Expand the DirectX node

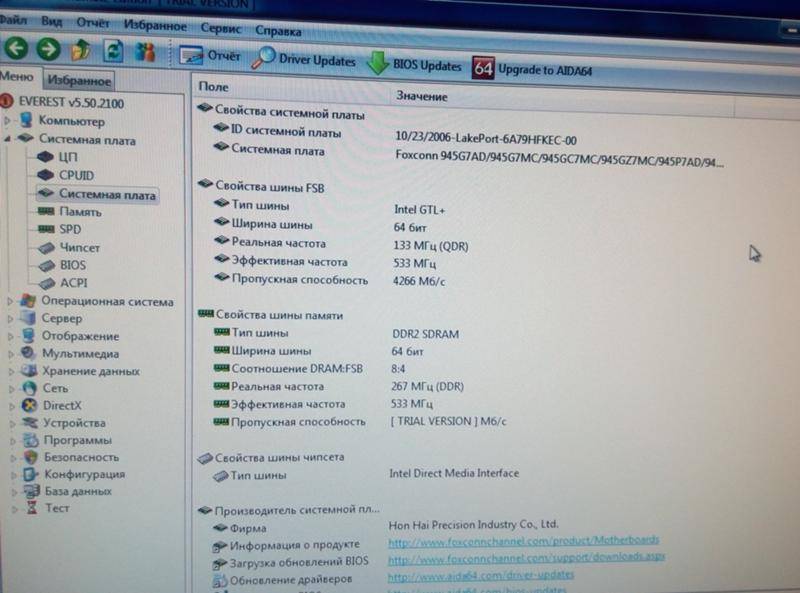coord(13,406)
